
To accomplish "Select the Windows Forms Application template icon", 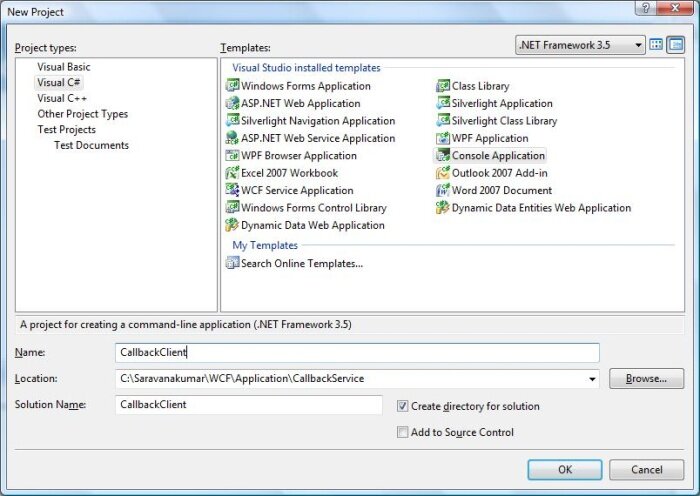I will (x=233, y=86).
